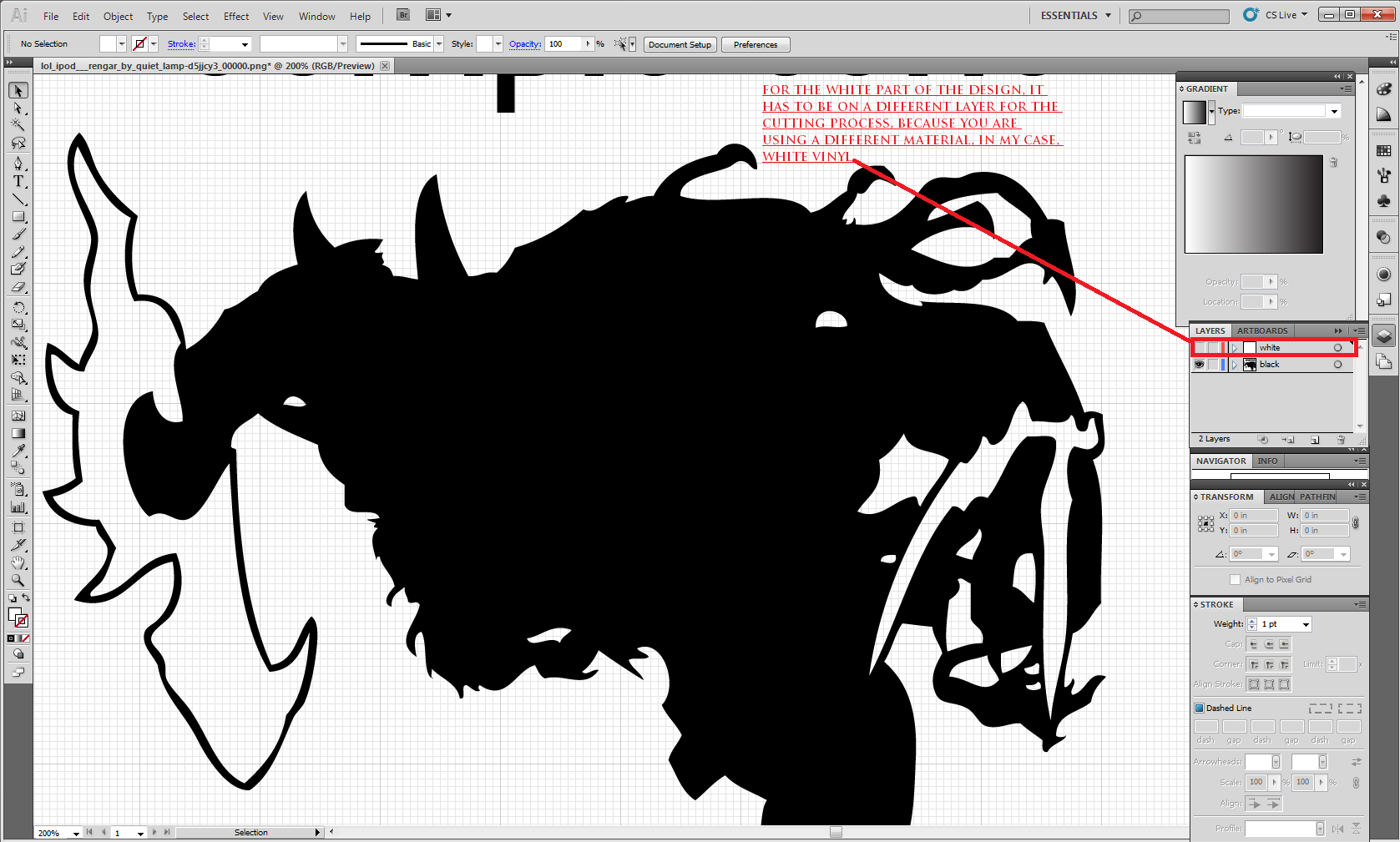The image size is (1400, 842).
Task: Click the Preferences button
Action: (756, 44)
